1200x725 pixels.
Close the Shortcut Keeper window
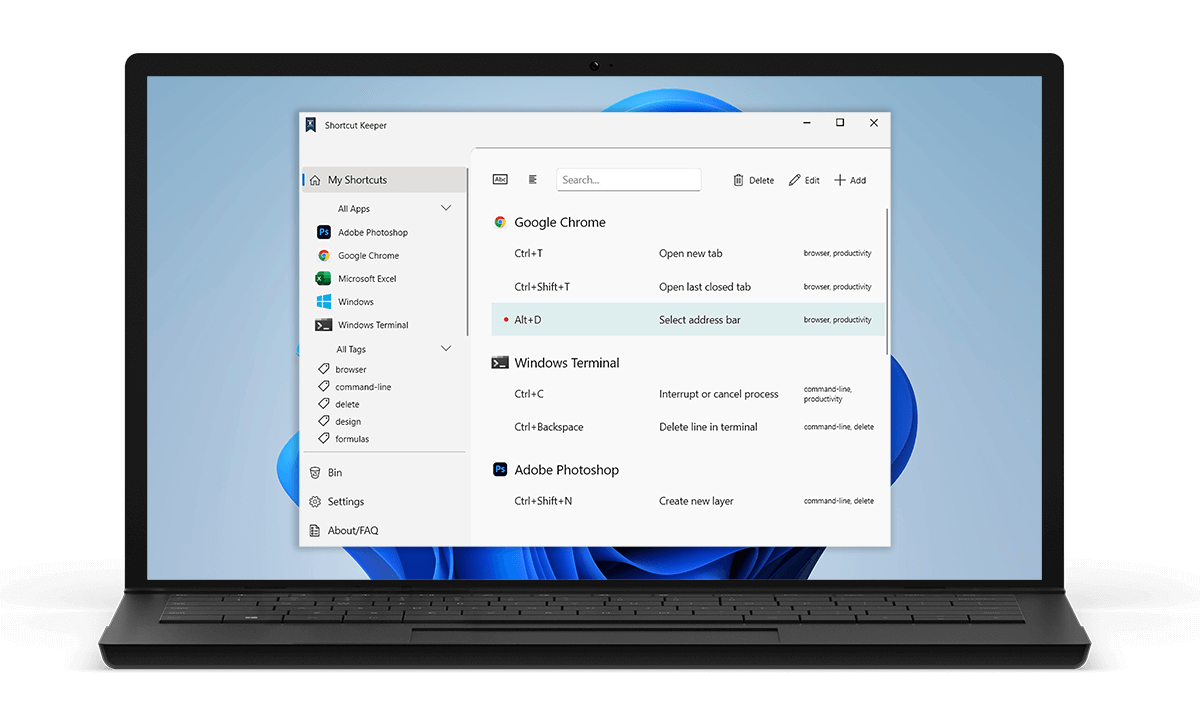coord(874,123)
